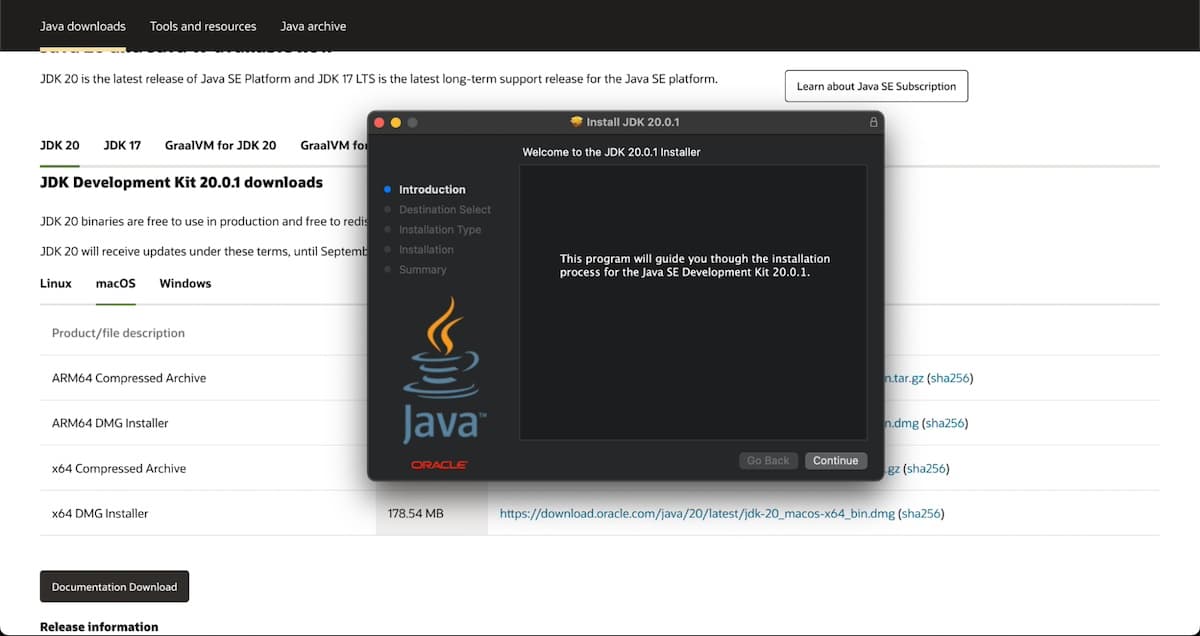Viewport: 1200px width, 636px height.
Task: Click Learn about Java SE Subscription button
Action: click(x=876, y=86)
